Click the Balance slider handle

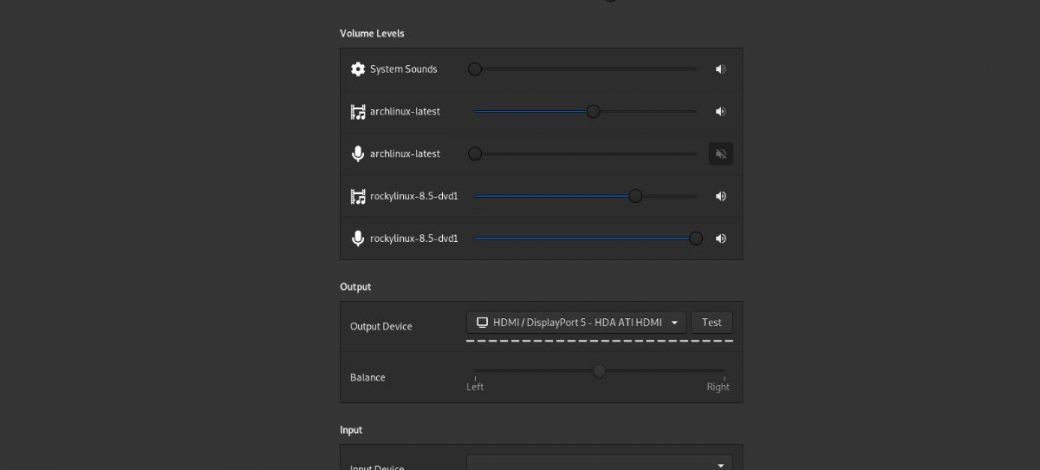[599, 371]
